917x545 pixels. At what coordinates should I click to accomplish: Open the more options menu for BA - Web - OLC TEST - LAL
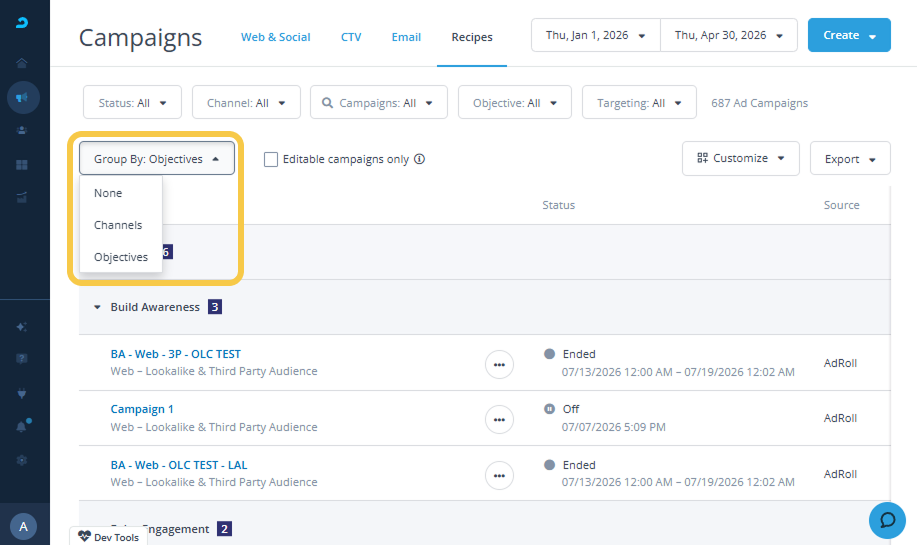click(x=499, y=475)
